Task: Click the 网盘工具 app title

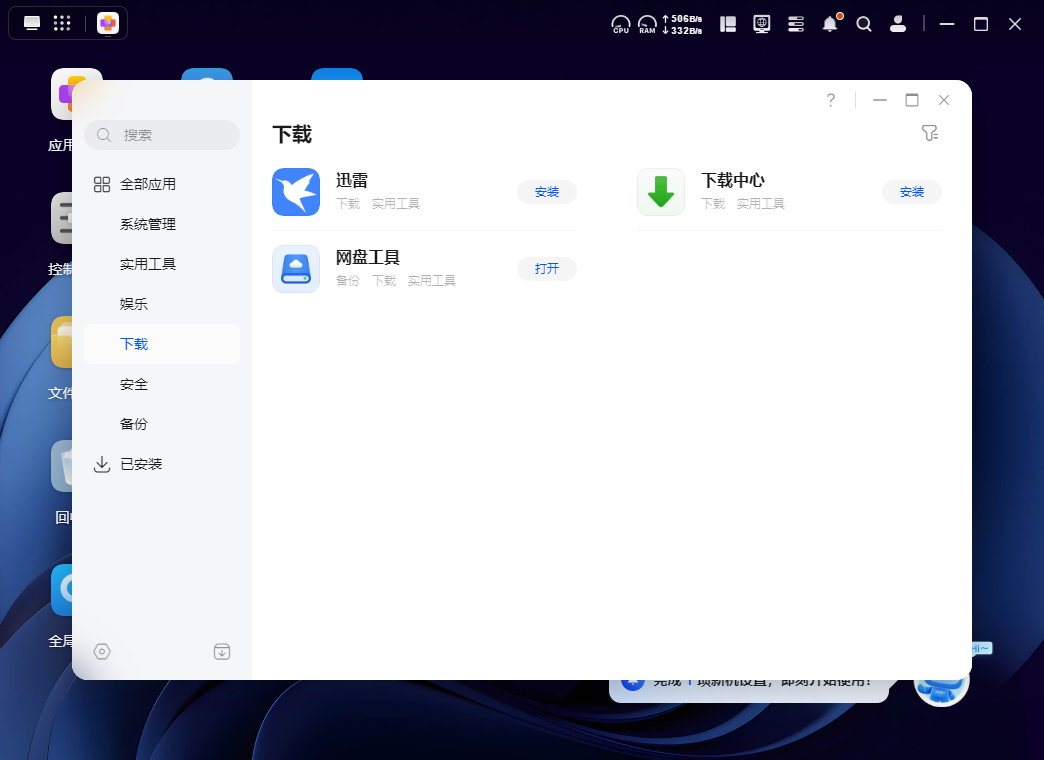Action: [x=368, y=258]
